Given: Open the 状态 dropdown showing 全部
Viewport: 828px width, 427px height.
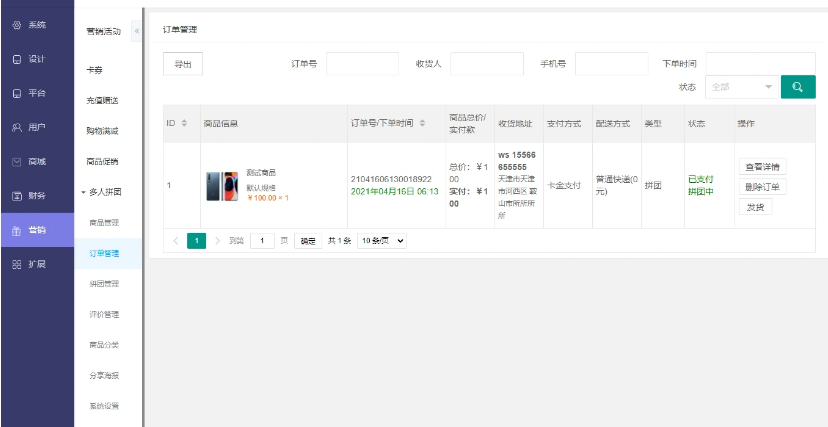Looking at the screenshot, I should coord(740,87).
